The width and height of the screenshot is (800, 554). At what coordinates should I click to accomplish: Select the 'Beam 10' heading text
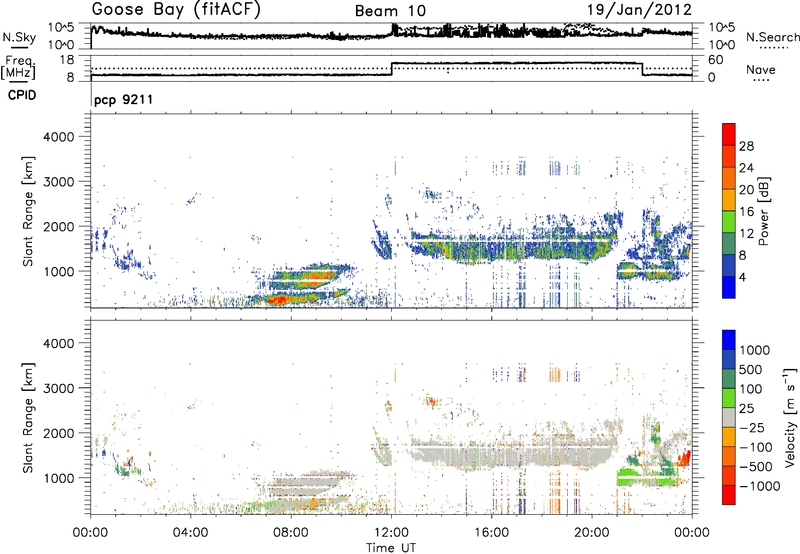(390, 11)
